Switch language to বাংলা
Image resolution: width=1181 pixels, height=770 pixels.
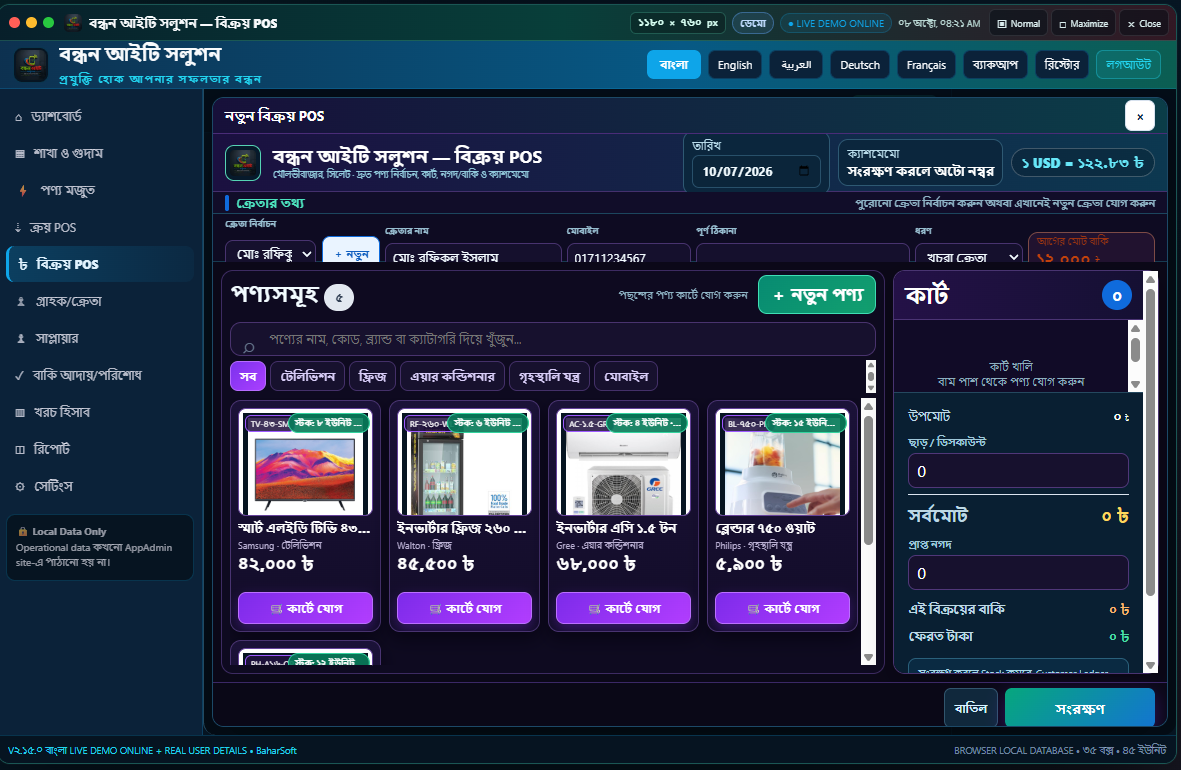pyautogui.click(x=673, y=65)
